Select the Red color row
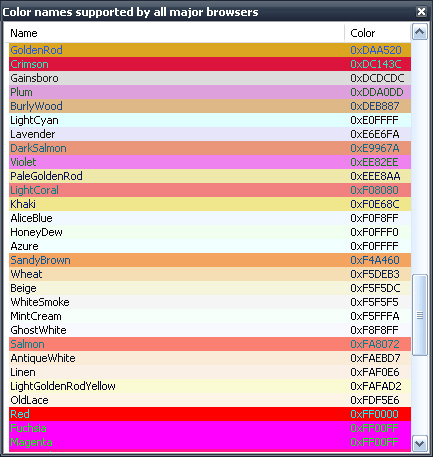The width and height of the screenshot is (433, 457). pos(210,414)
